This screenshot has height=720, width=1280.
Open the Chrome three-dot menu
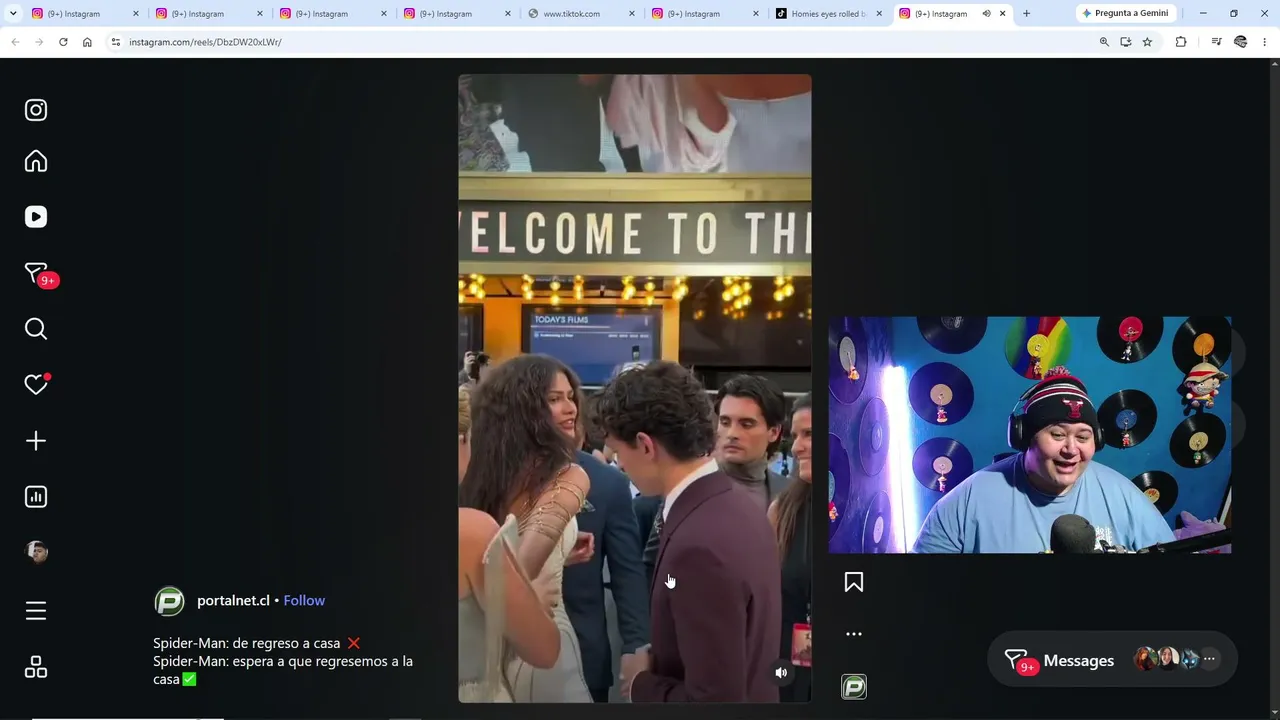[1265, 42]
